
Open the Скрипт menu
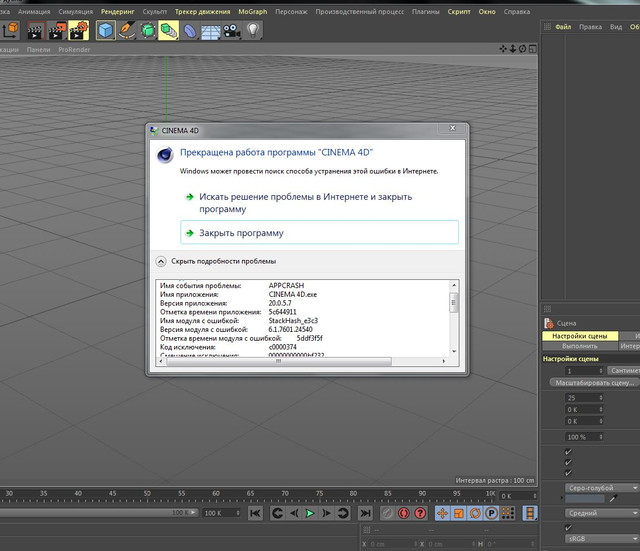click(459, 12)
